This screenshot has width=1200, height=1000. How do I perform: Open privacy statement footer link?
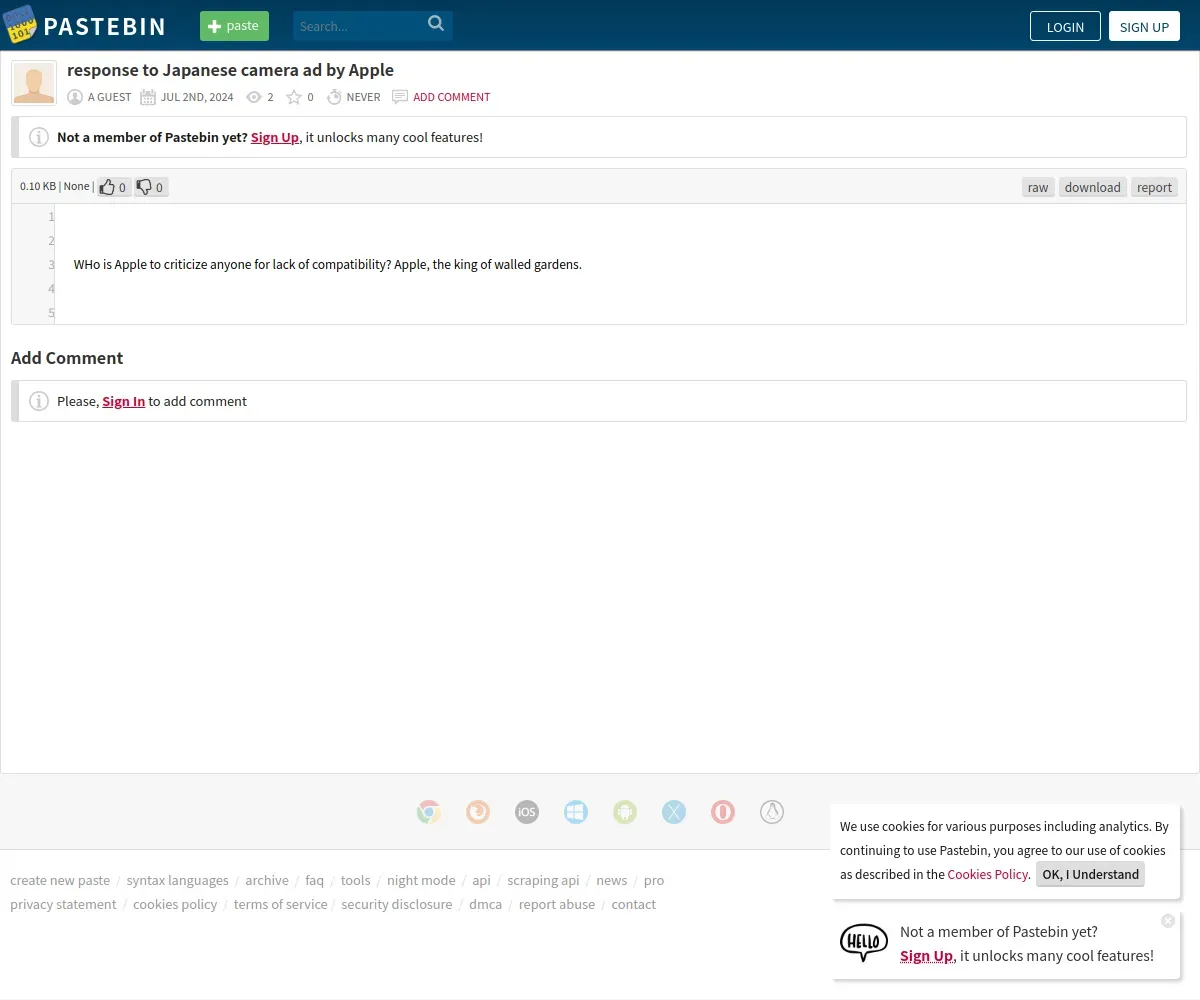click(x=63, y=904)
